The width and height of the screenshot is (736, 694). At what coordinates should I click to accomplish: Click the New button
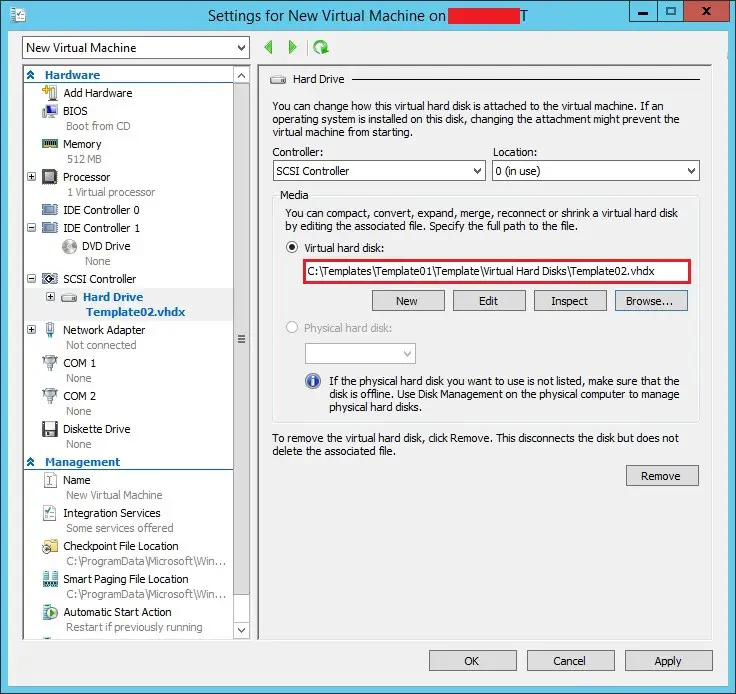[x=408, y=301]
